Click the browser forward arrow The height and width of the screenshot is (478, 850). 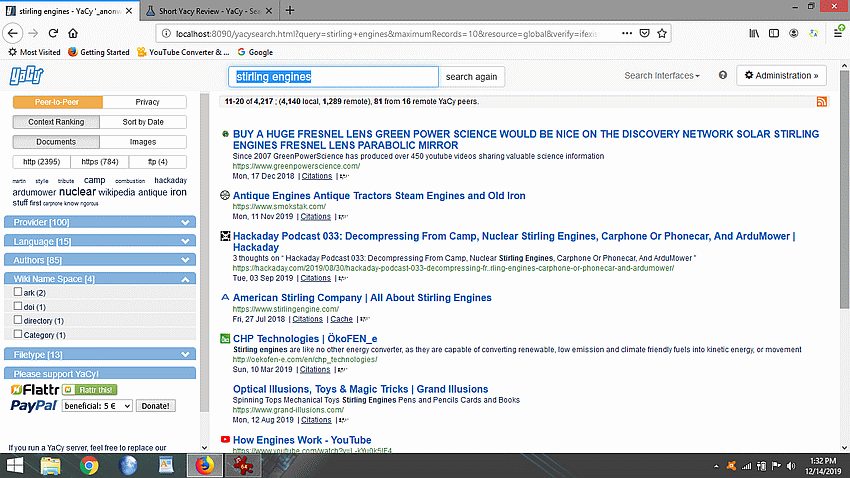tap(33, 33)
